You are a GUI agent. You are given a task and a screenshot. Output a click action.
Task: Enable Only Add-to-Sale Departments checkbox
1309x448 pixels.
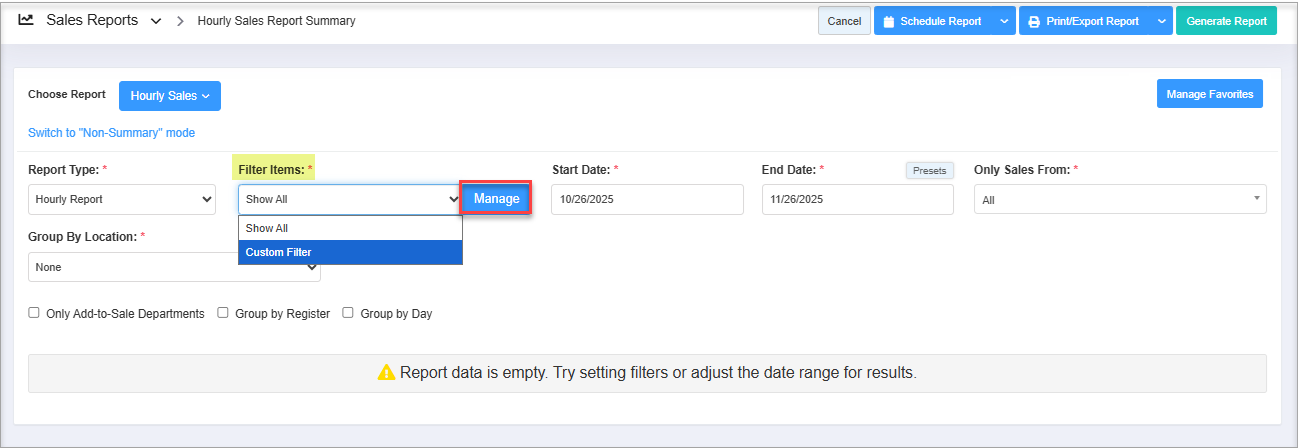coord(35,313)
